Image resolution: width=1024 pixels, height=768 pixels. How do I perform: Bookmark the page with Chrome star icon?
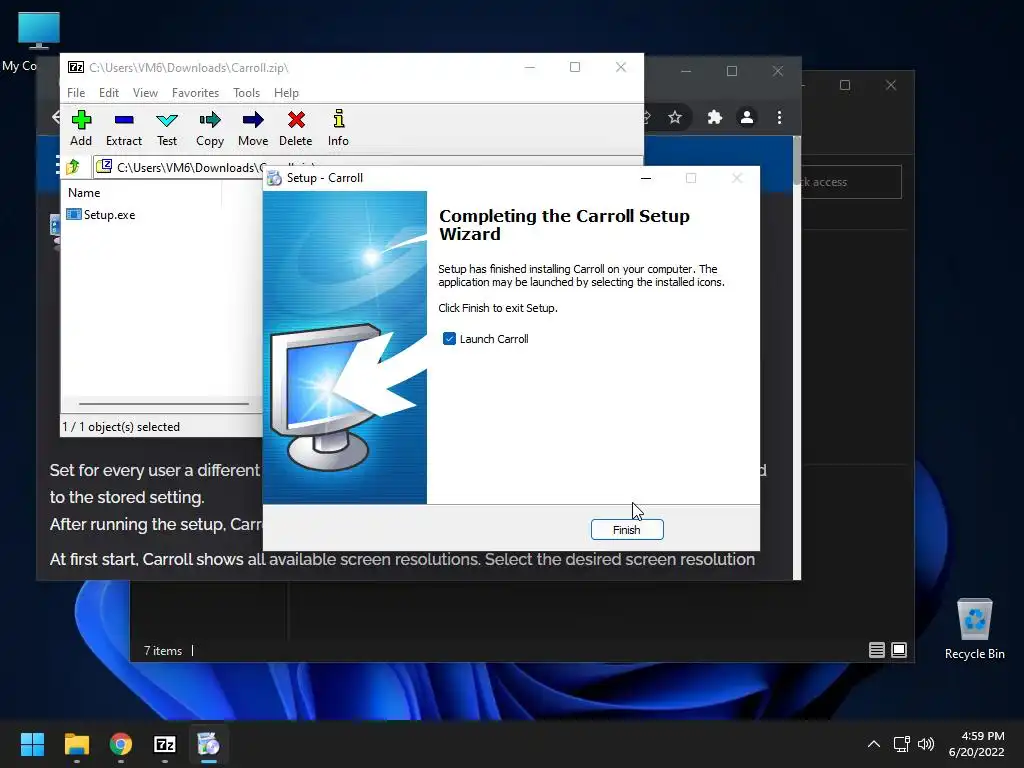click(675, 118)
